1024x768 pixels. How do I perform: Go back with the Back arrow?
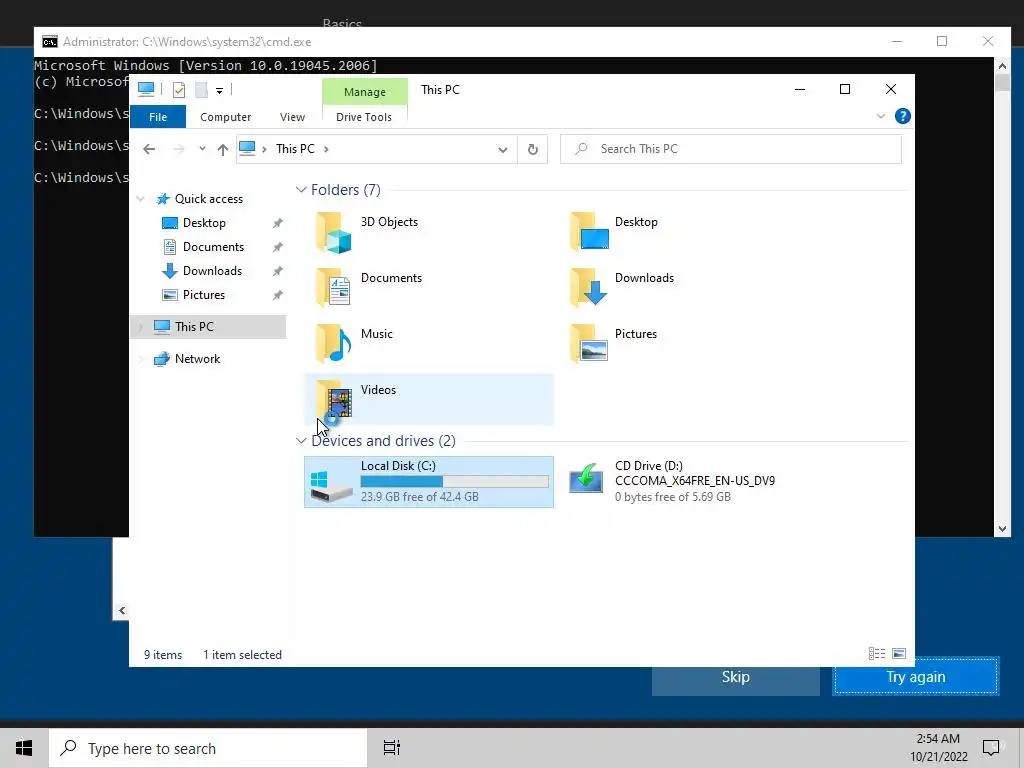[x=149, y=150]
